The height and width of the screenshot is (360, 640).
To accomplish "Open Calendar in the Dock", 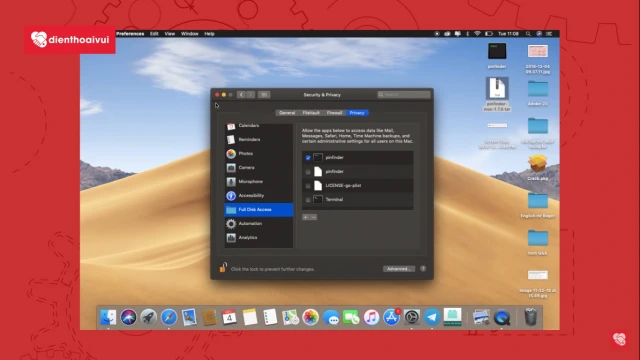I will point(229,317).
